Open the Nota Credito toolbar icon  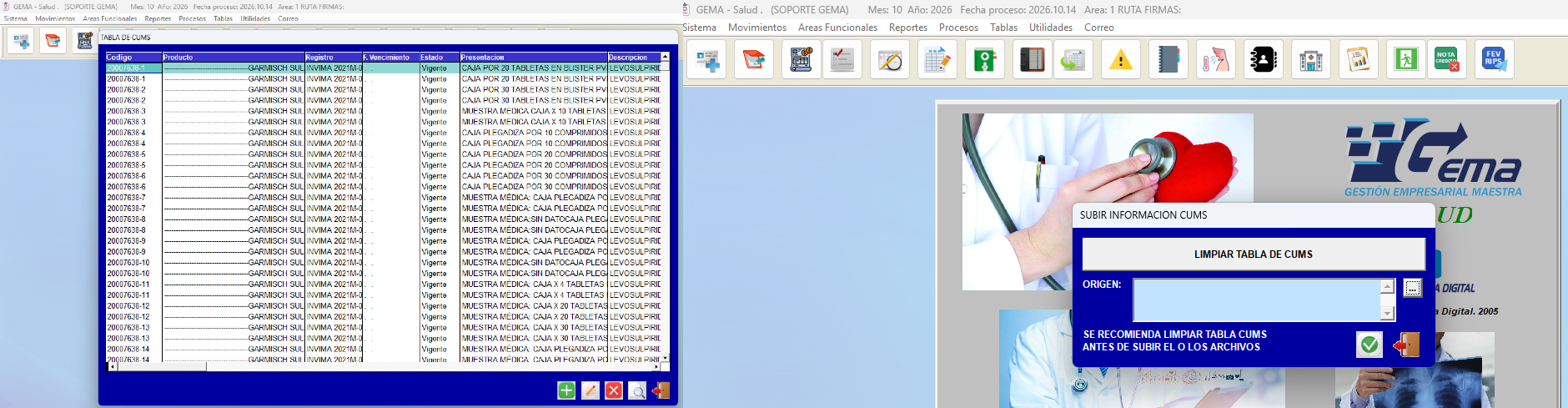click(1447, 60)
